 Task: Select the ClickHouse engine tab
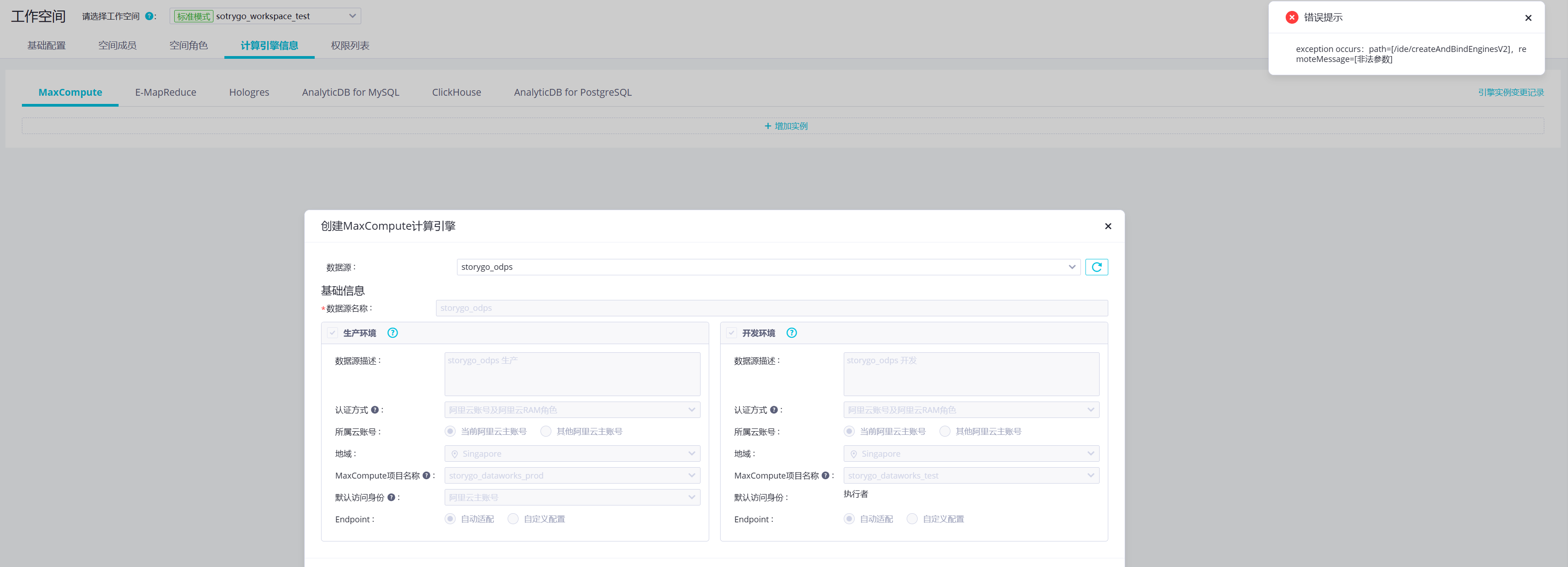(457, 93)
